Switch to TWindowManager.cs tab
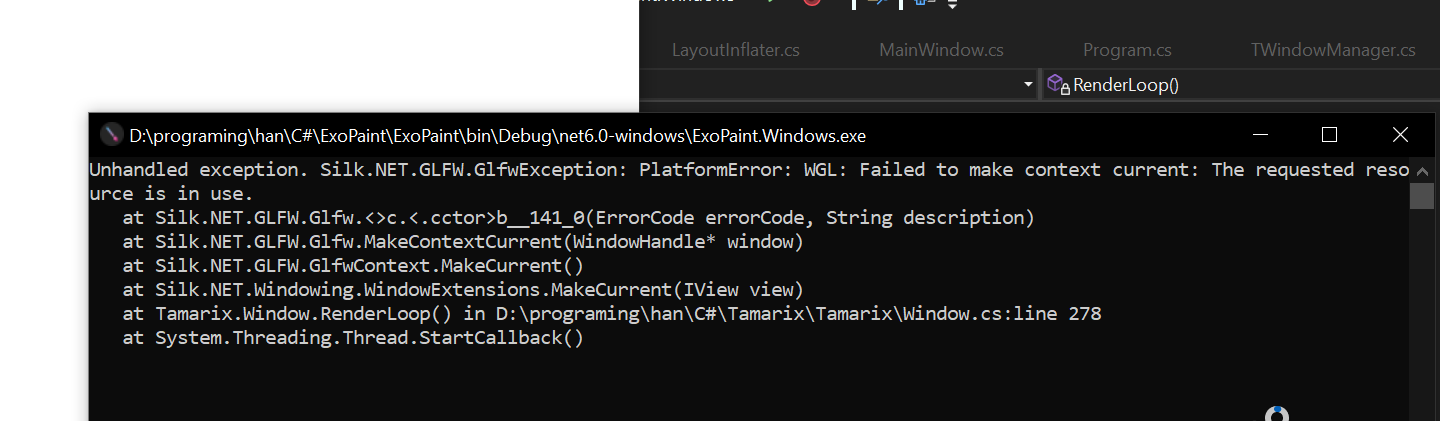 point(1333,49)
